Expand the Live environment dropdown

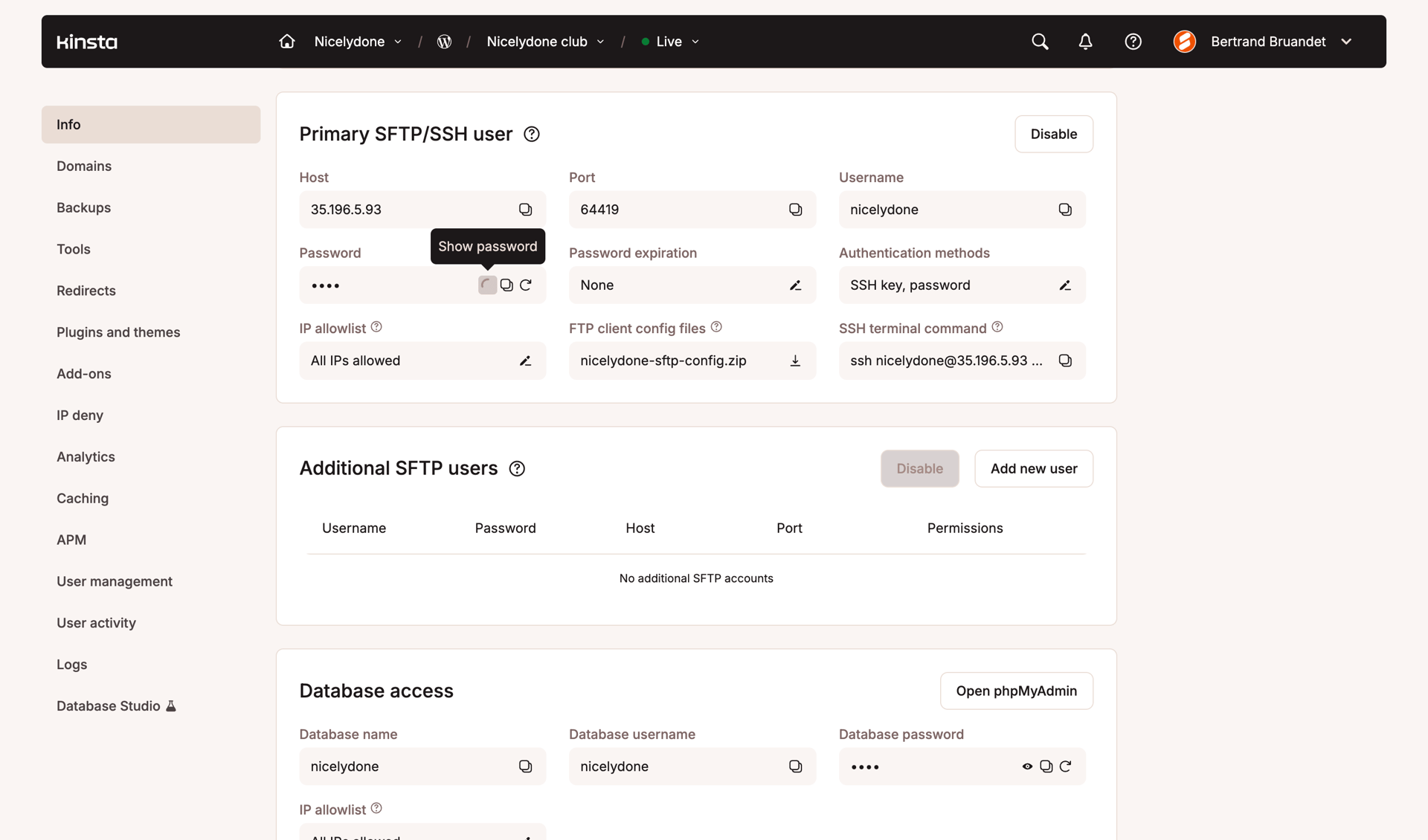point(669,42)
